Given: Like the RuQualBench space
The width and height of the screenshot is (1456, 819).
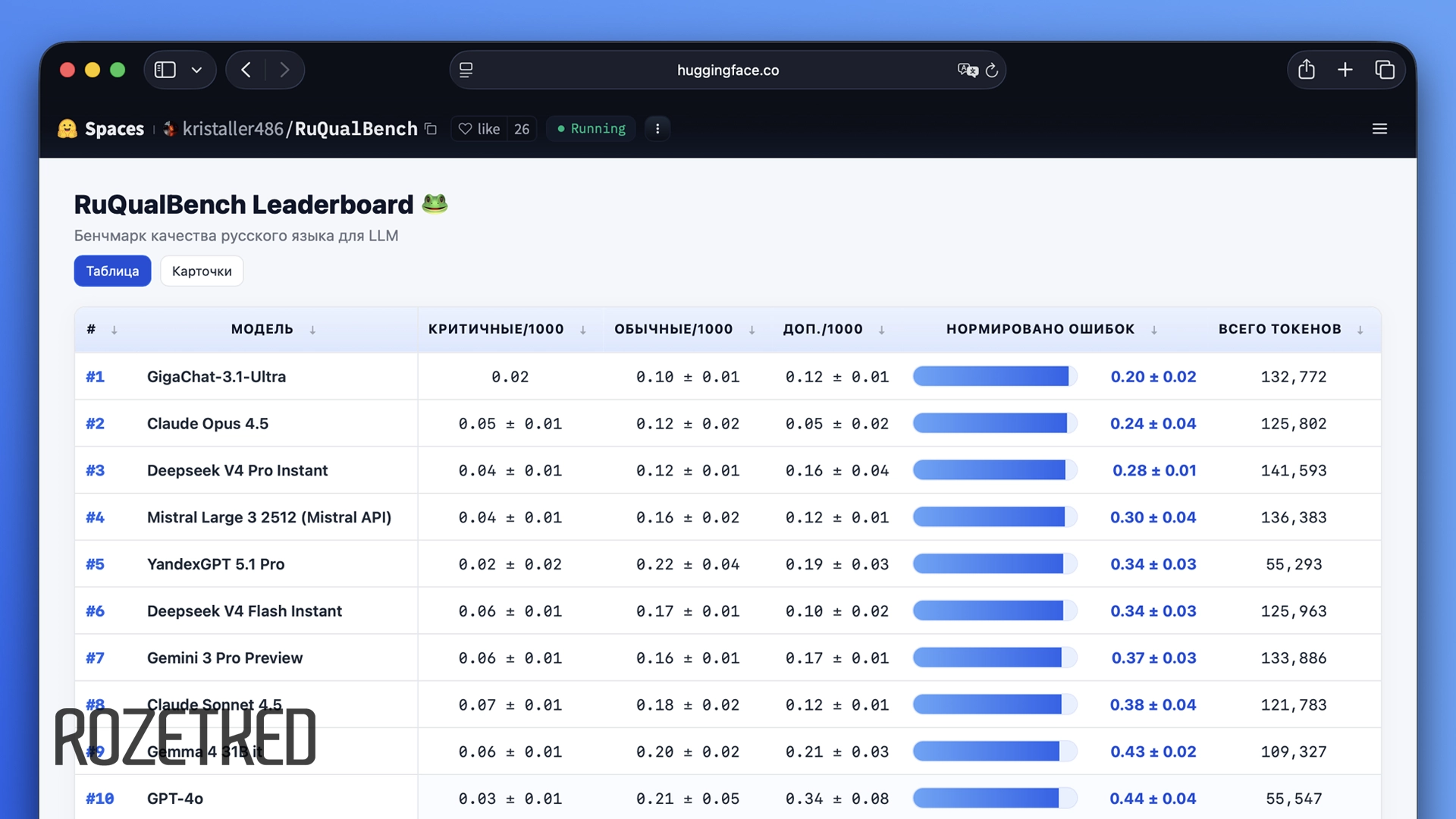Looking at the screenshot, I should coord(479,129).
